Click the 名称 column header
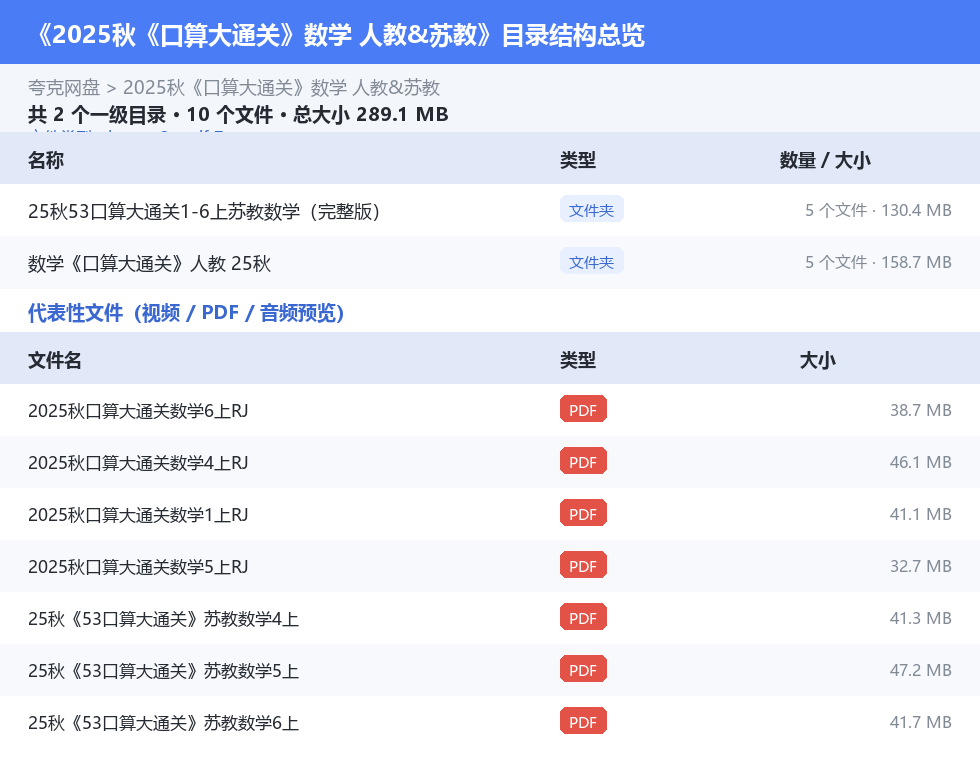 [x=46, y=160]
